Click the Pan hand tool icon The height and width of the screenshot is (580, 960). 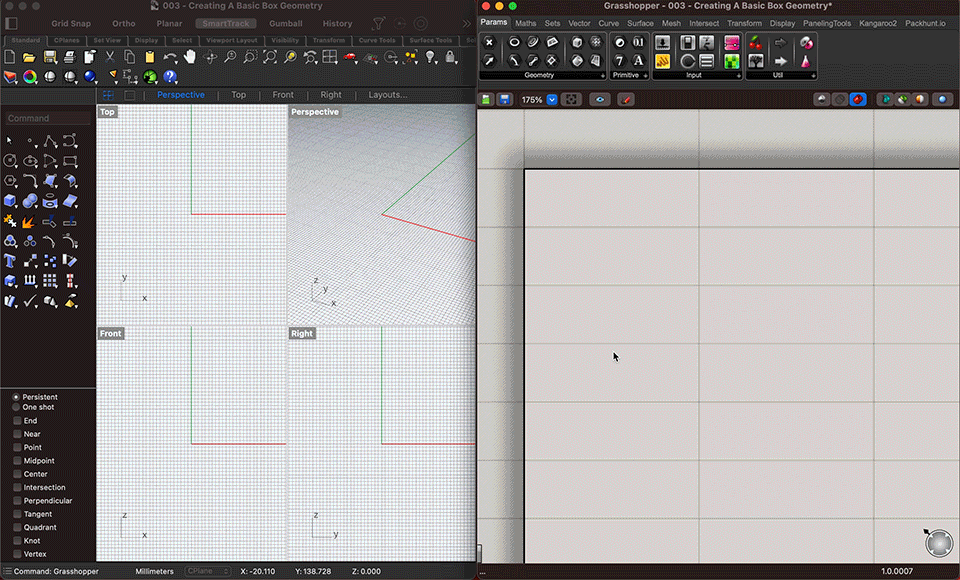(x=190, y=58)
